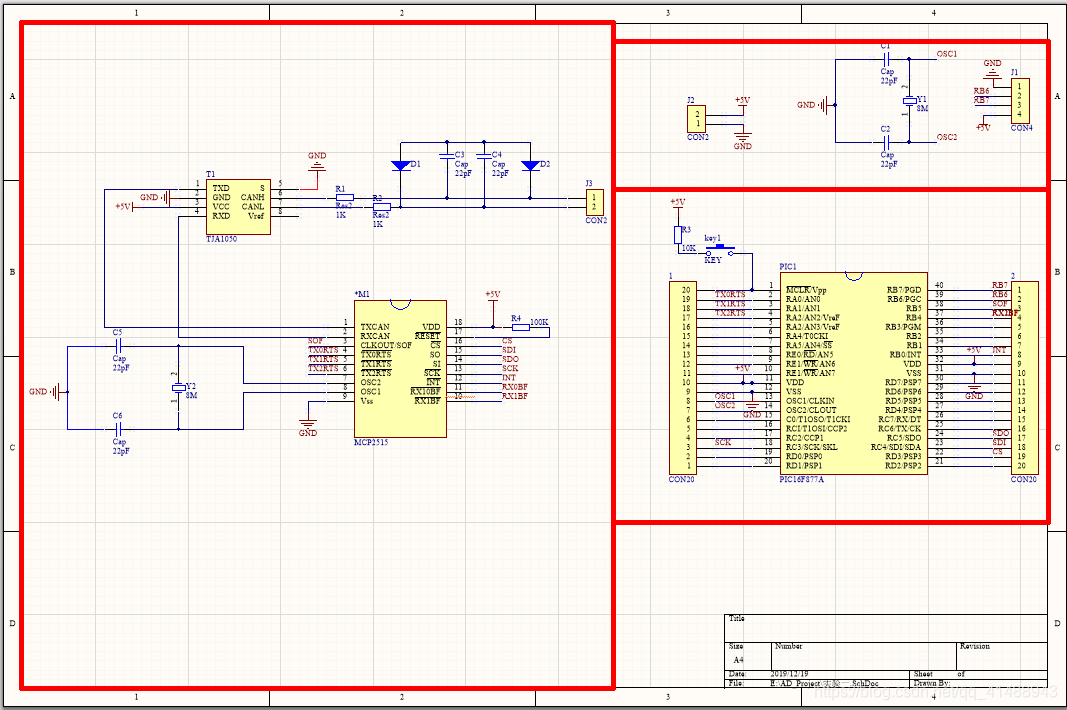This screenshot has width=1067, height=710.
Task: Click the SDI net label beside MCP2515
Action: [x=510, y=350]
